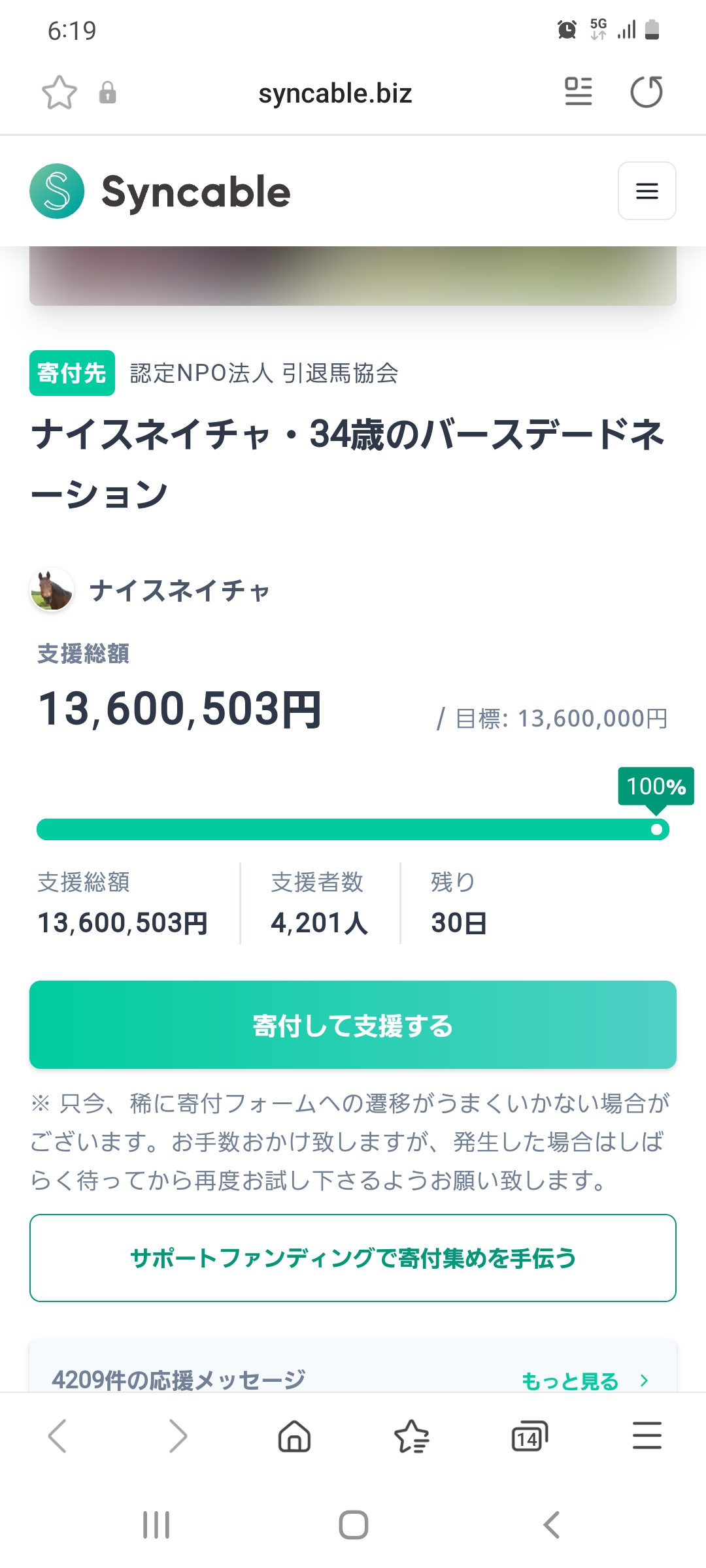The height and width of the screenshot is (1568, 706).
Task: Open the Syncable hamburger menu
Action: click(x=647, y=191)
